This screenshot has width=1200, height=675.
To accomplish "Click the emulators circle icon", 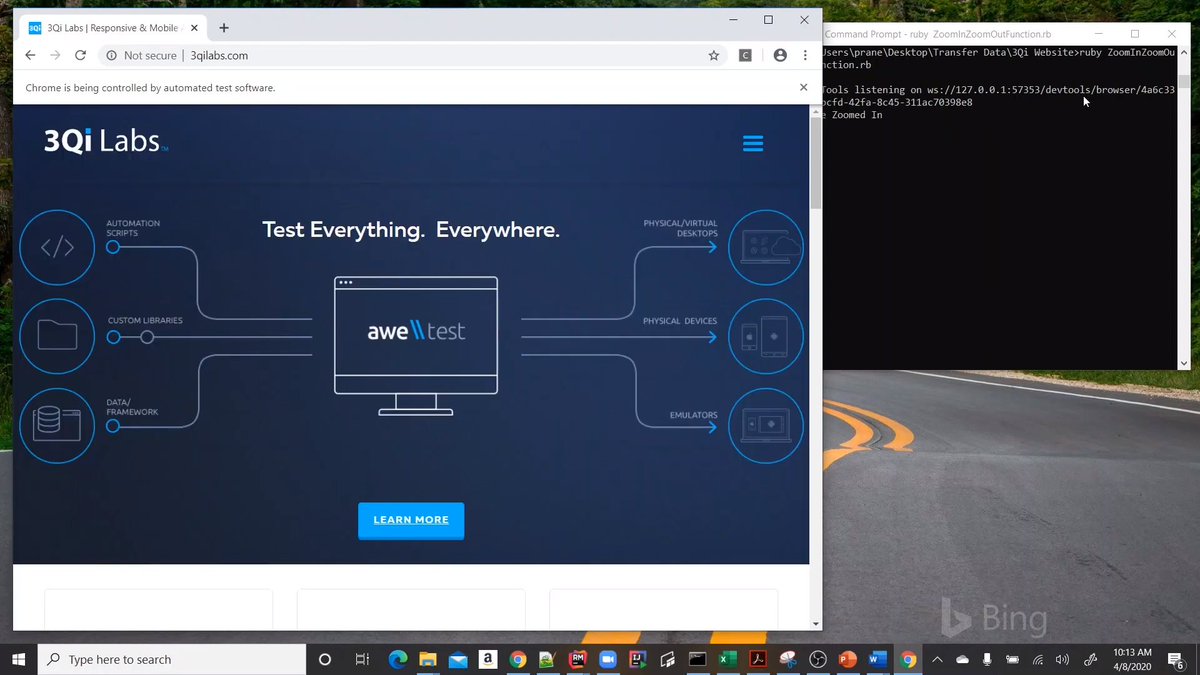I will (x=765, y=426).
